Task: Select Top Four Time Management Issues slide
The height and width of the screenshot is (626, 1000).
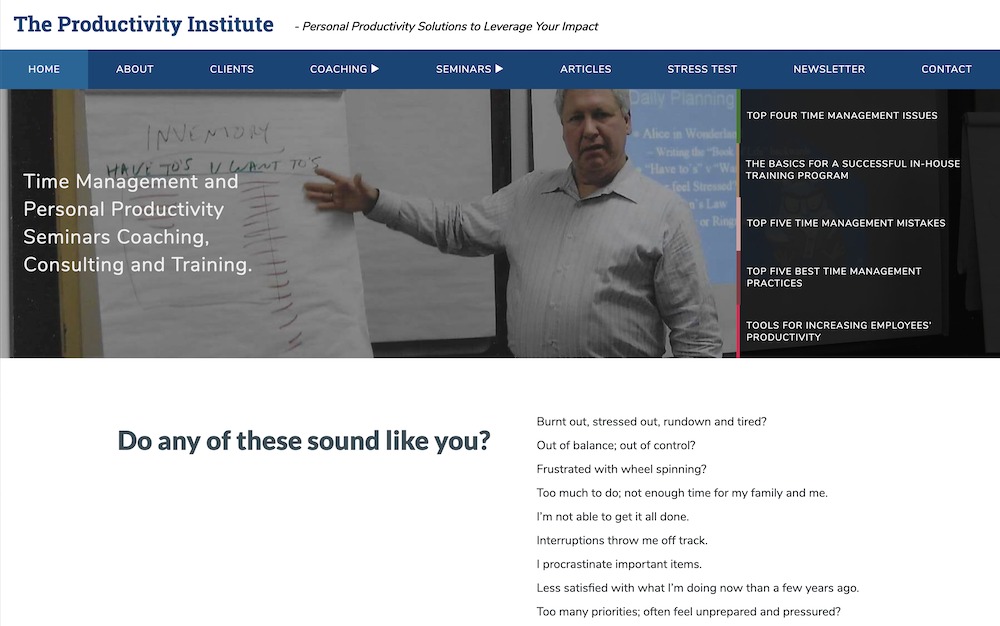Action: pyautogui.click(x=842, y=116)
